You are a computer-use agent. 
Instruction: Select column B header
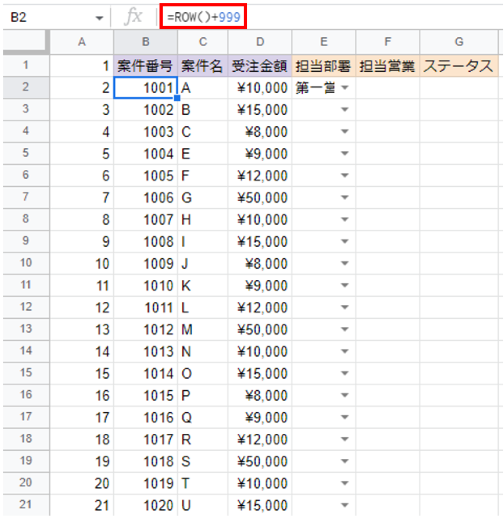click(146, 42)
